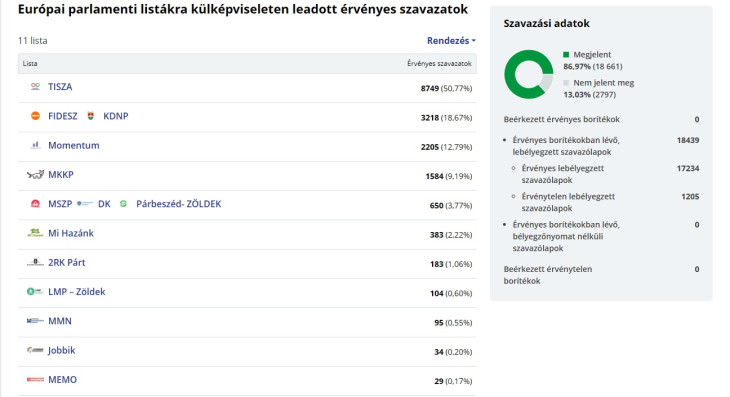This screenshot has width=730, height=397.
Task: Click the DK party link
Action: point(104,204)
